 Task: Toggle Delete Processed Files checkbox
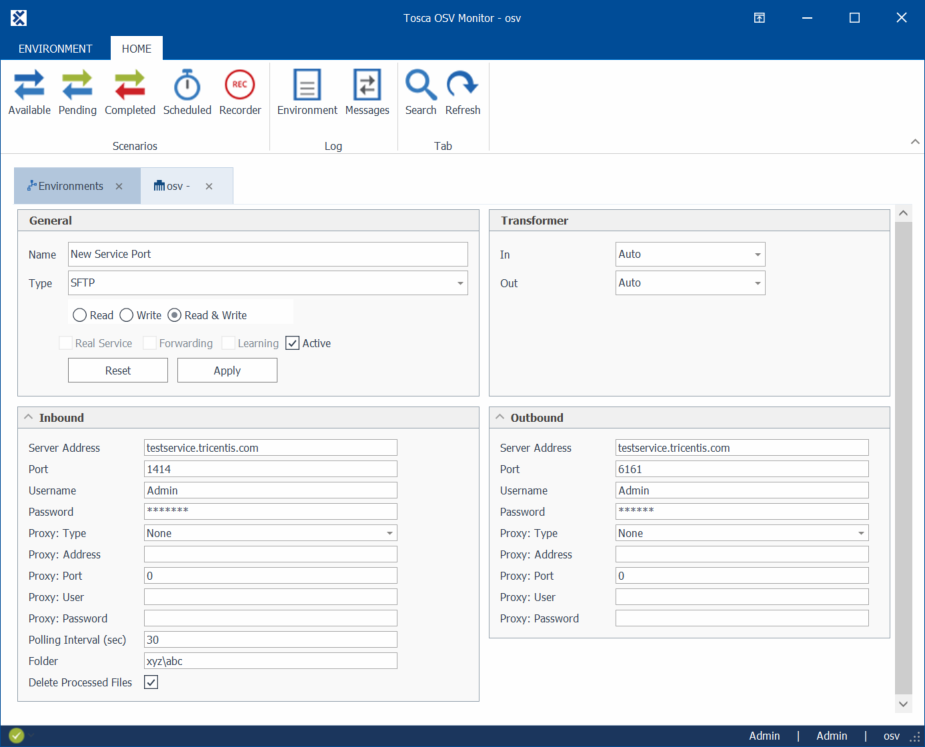click(151, 682)
